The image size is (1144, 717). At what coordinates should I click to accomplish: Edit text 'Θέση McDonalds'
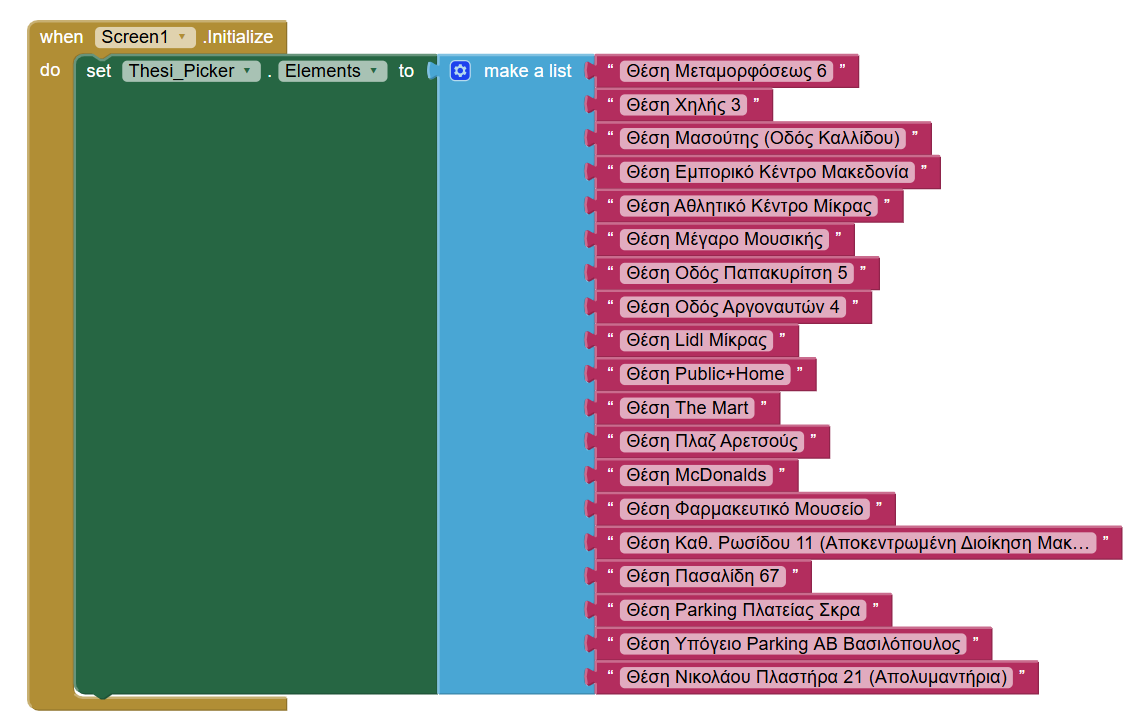696,475
